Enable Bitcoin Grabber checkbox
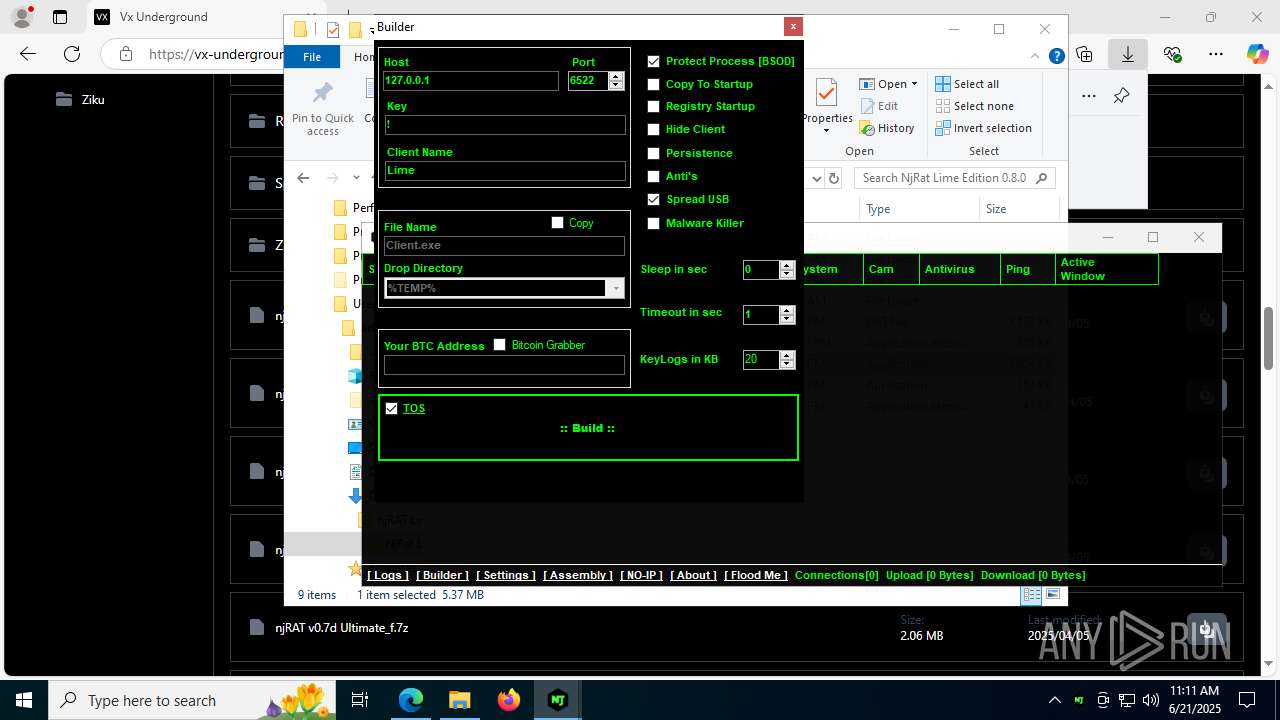Screen dimensions: 1280x720 (x=500, y=345)
